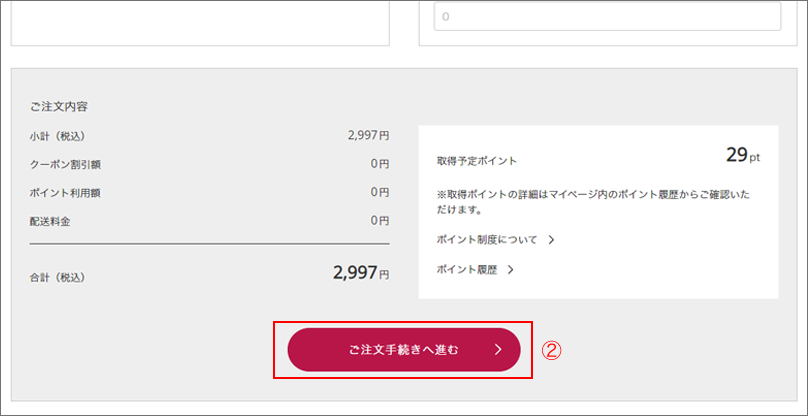Click the note about 取得ポイントの詳細
The width and height of the screenshot is (808, 416).
(593, 202)
